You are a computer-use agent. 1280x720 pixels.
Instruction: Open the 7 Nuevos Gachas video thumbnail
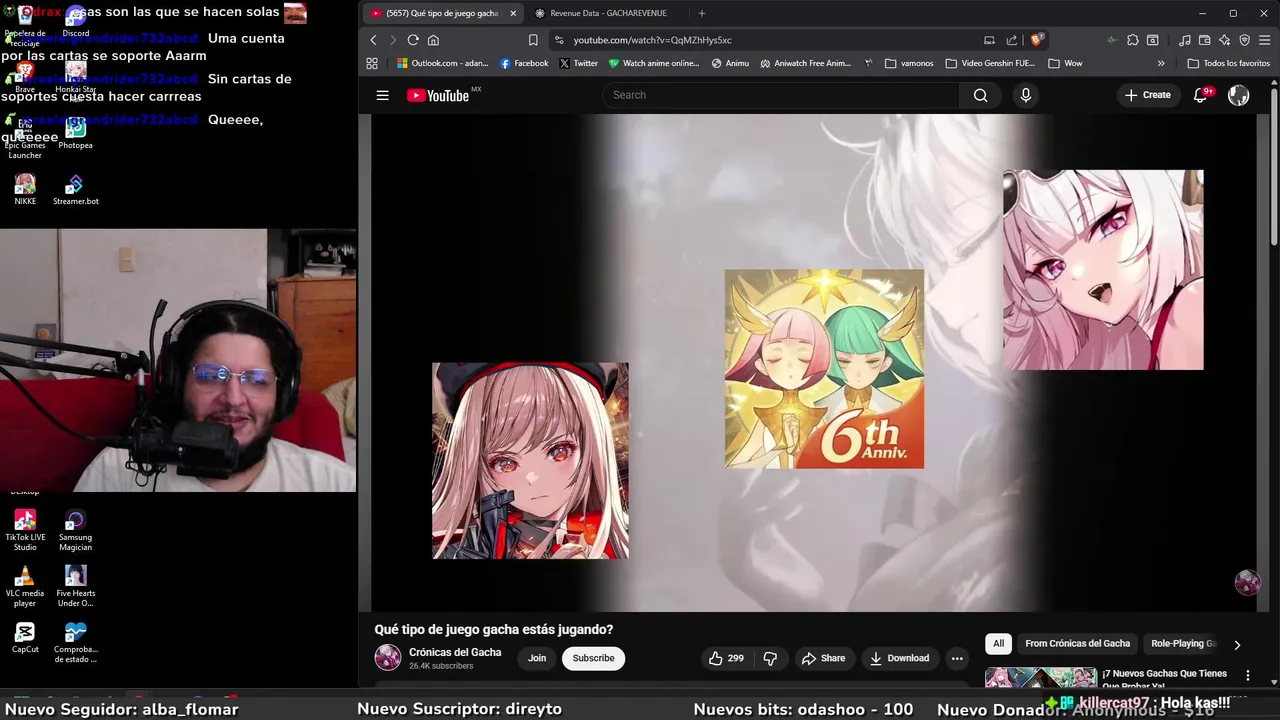click(1040, 678)
